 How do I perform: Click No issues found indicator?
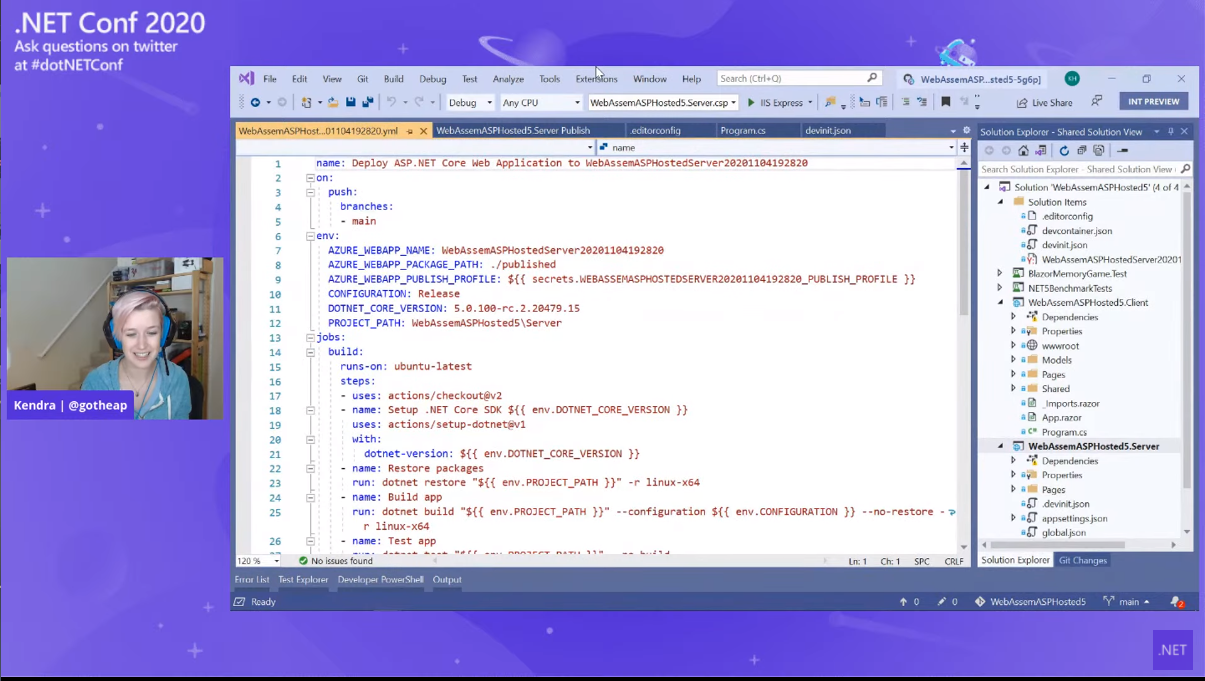point(335,561)
